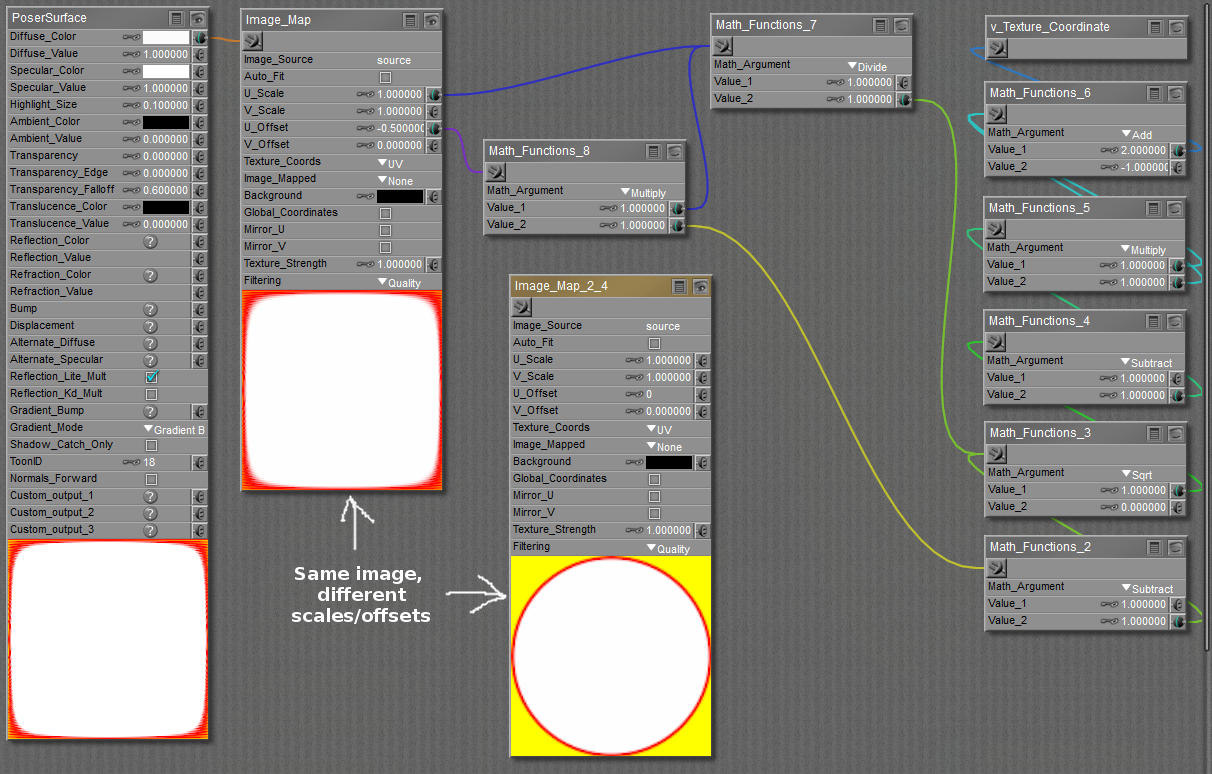Open the Background color swatch on Image_Map
This screenshot has width=1212, height=774.
coord(400,196)
